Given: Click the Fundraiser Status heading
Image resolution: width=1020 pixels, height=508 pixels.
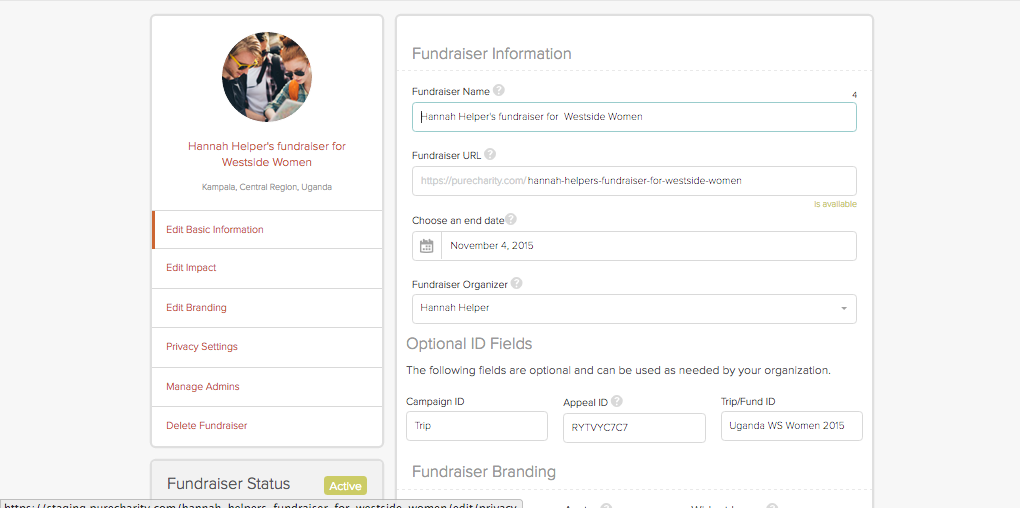Looking at the screenshot, I should pyautogui.click(x=228, y=484).
